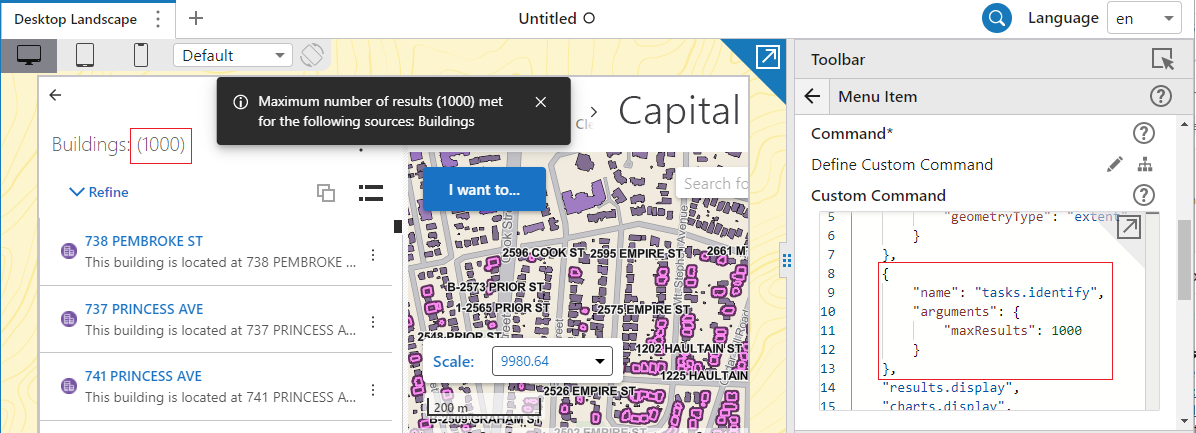This screenshot has height=433, width=1196.
Task: Click building icon beside 737 PRINCESS AVE
Action: point(69,319)
